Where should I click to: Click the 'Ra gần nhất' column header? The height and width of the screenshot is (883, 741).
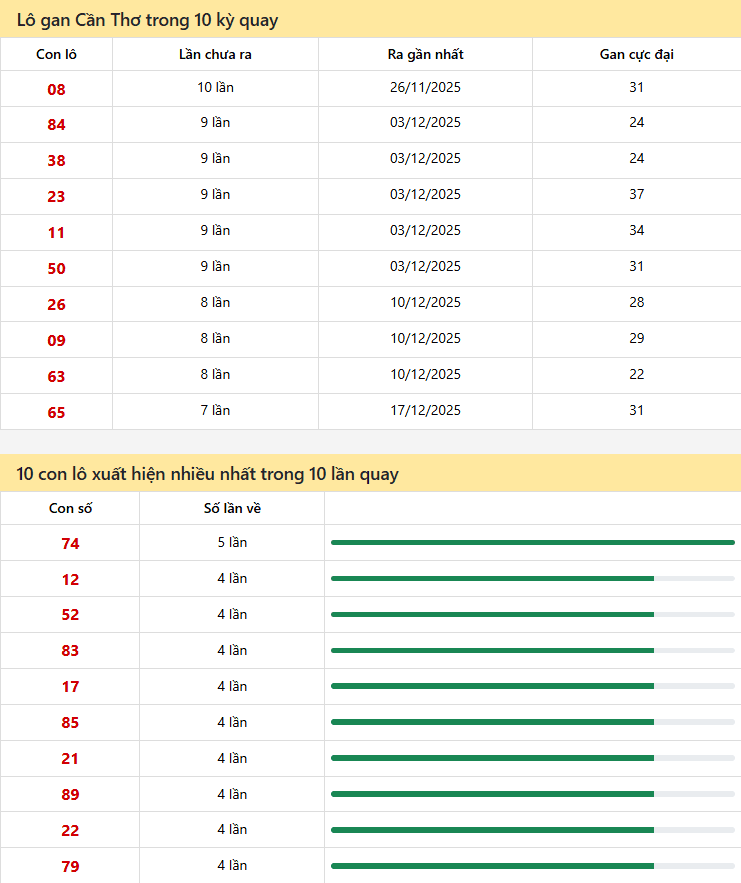point(425,54)
